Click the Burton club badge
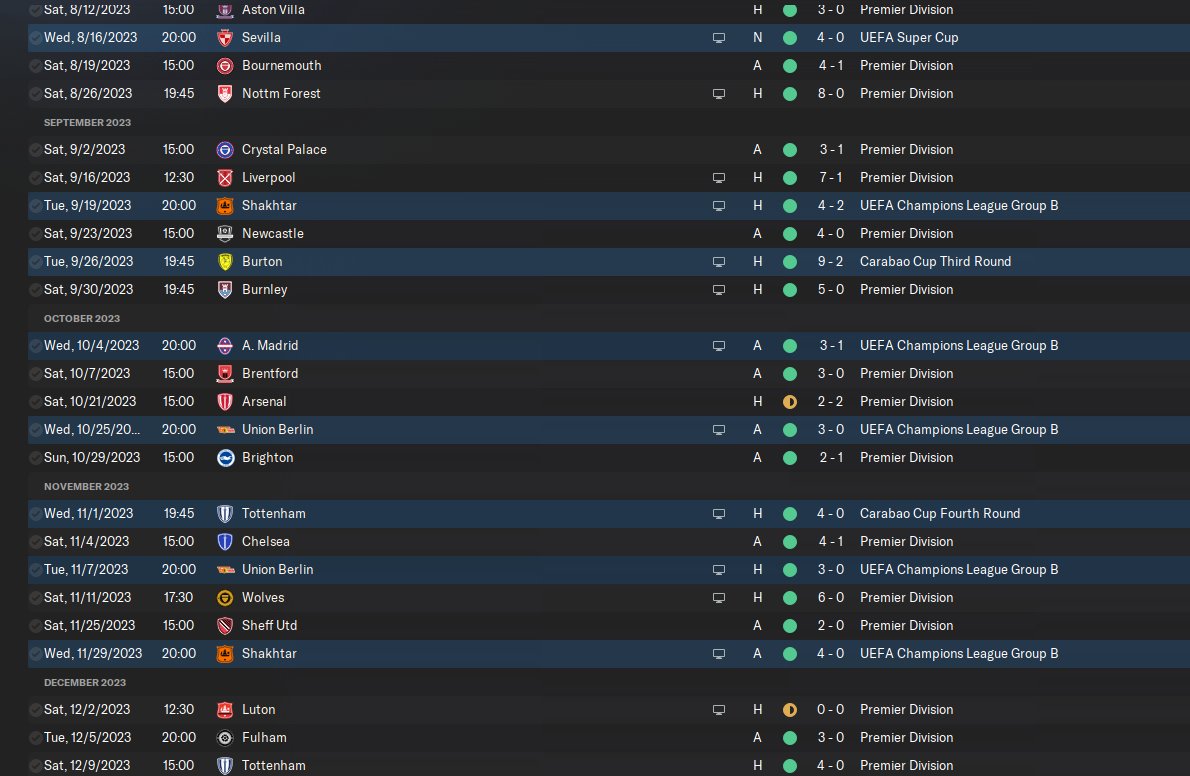The image size is (1190, 776). (225, 262)
